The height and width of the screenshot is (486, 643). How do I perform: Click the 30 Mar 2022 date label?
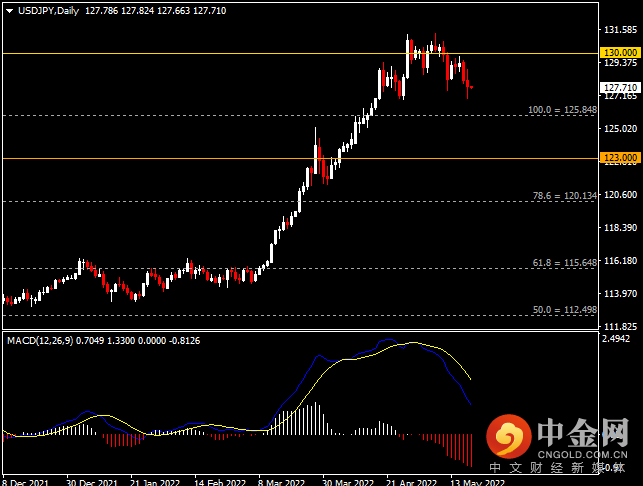click(x=348, y=482)
